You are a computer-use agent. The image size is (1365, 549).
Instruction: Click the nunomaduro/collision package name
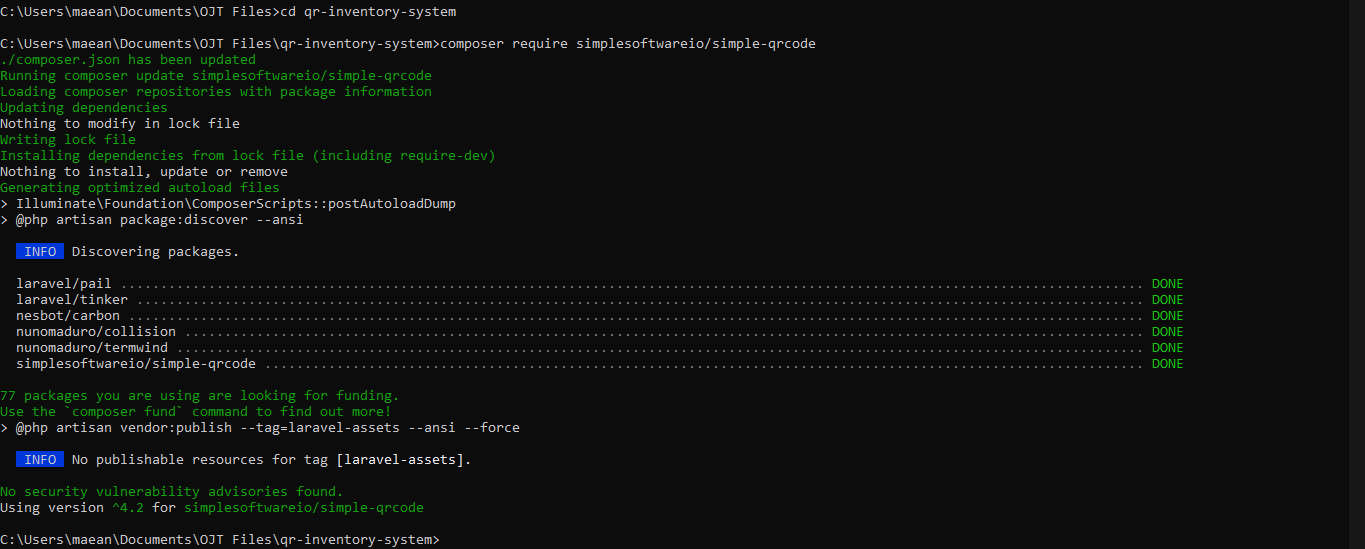tap(96, 331)
